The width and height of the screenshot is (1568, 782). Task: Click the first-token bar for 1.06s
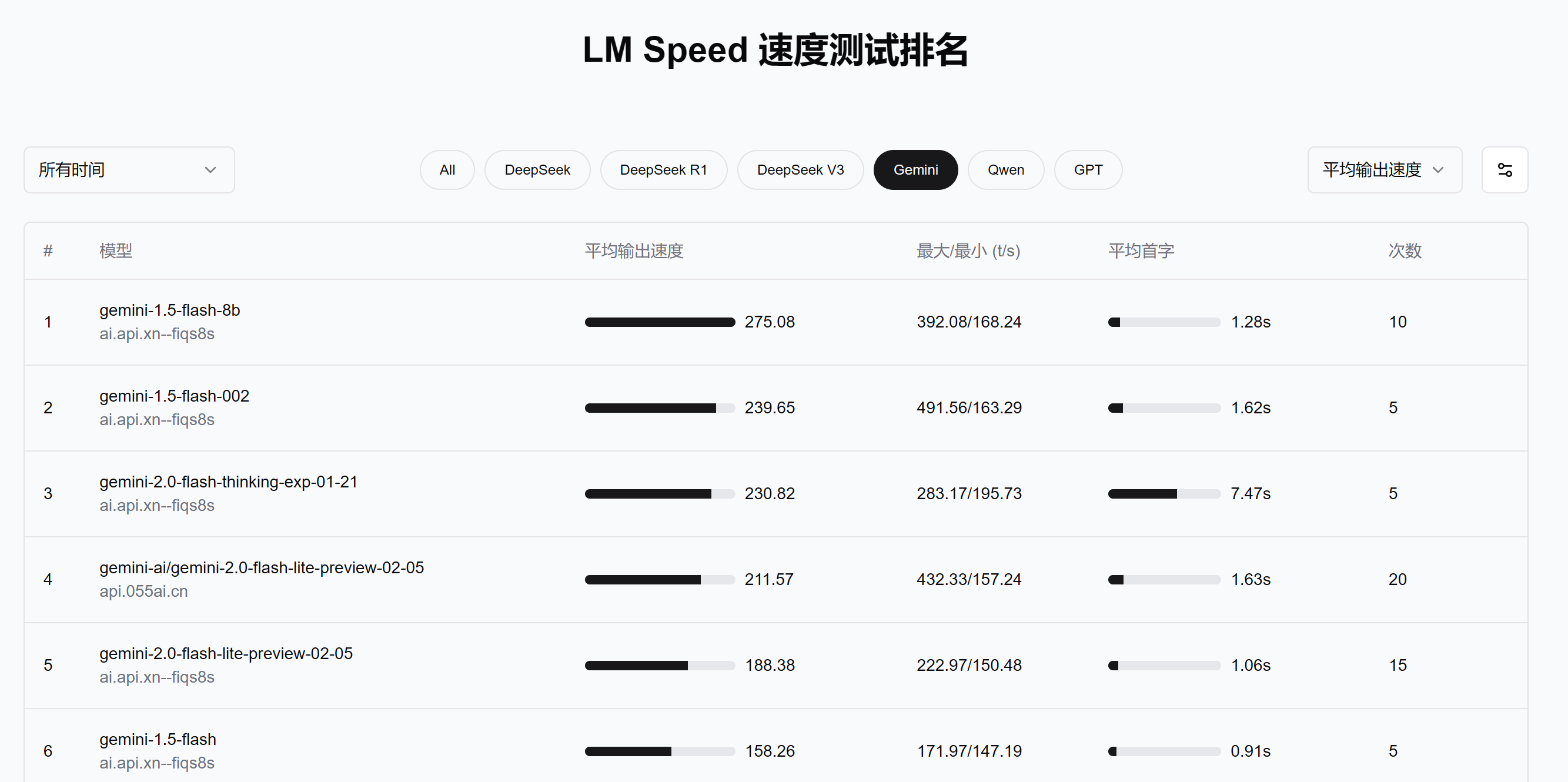1164,665
